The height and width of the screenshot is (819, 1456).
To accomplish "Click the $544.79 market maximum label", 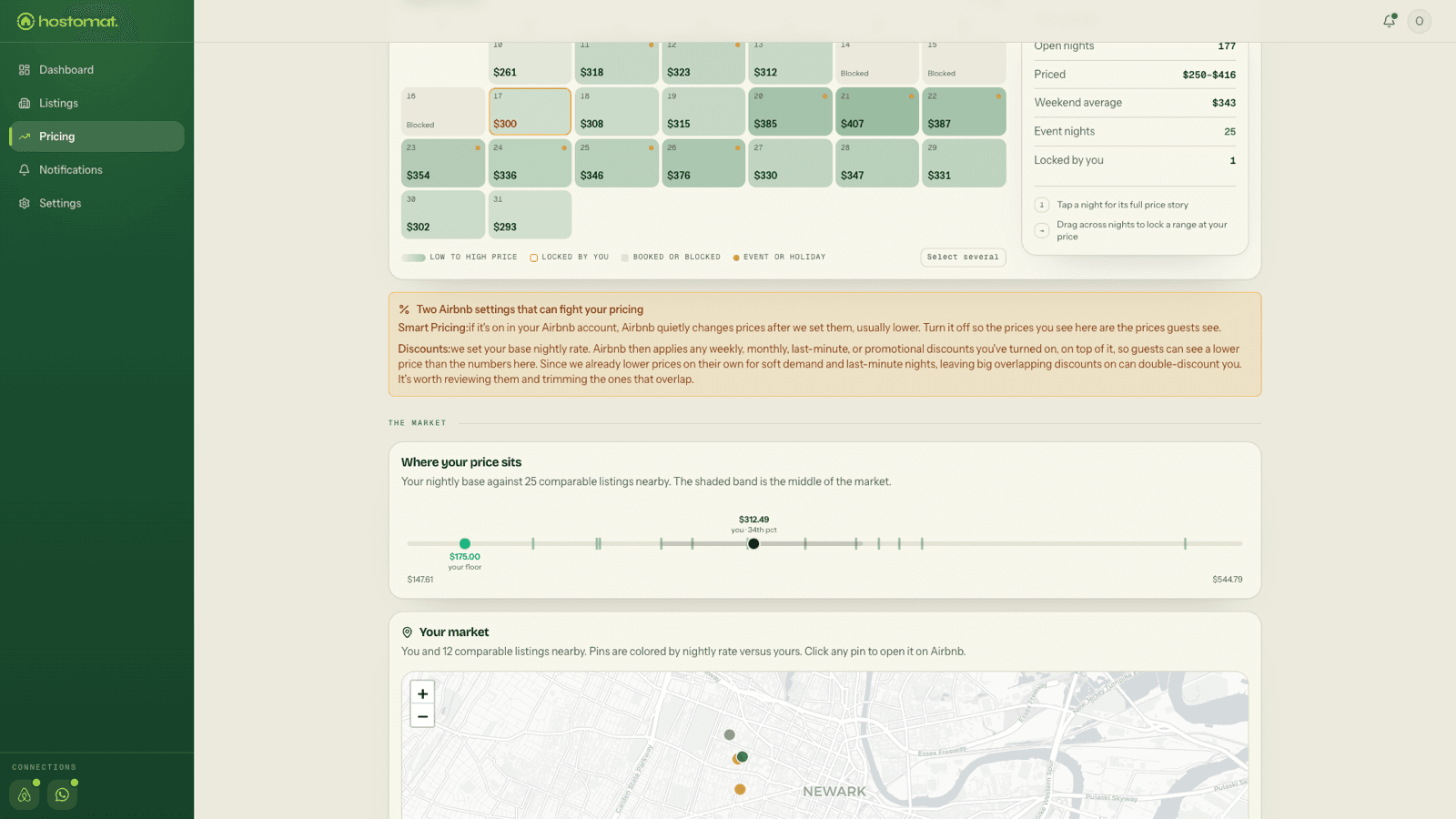I will point(1227,580).
